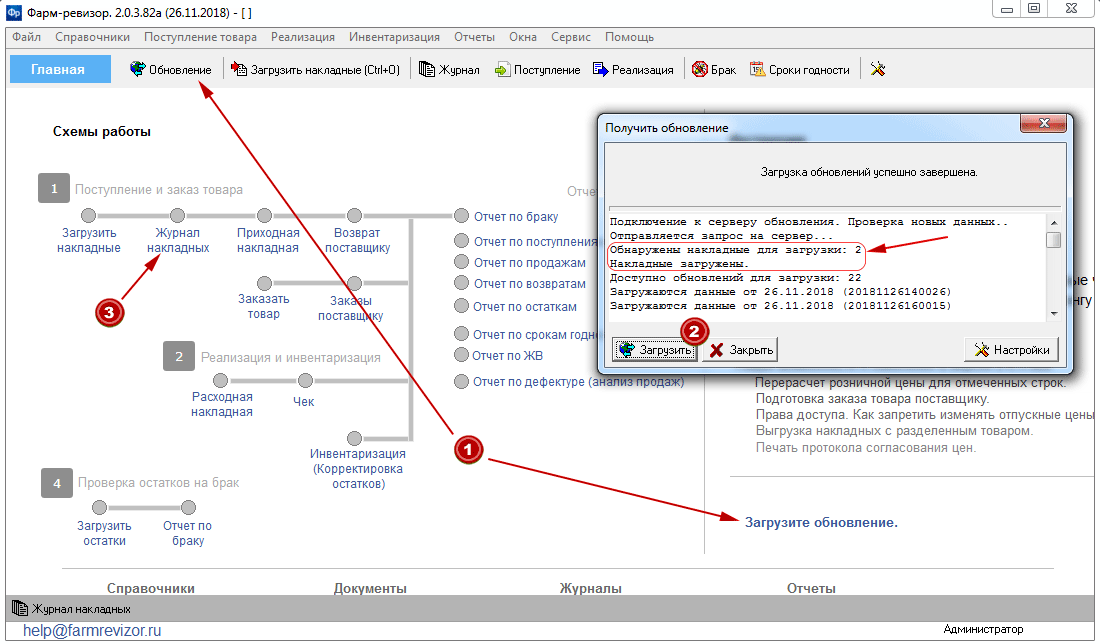
Task: Open Отчет по дефектуре (анализ продаж)
Action: [578, 382]
